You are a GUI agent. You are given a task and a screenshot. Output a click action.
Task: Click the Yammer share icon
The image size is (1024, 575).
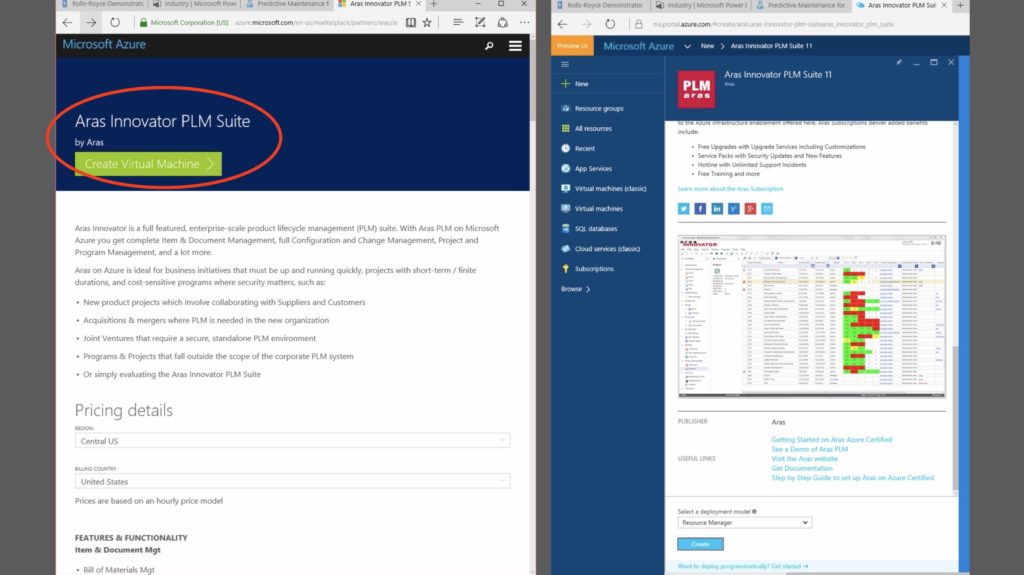[x=733, y=208]
